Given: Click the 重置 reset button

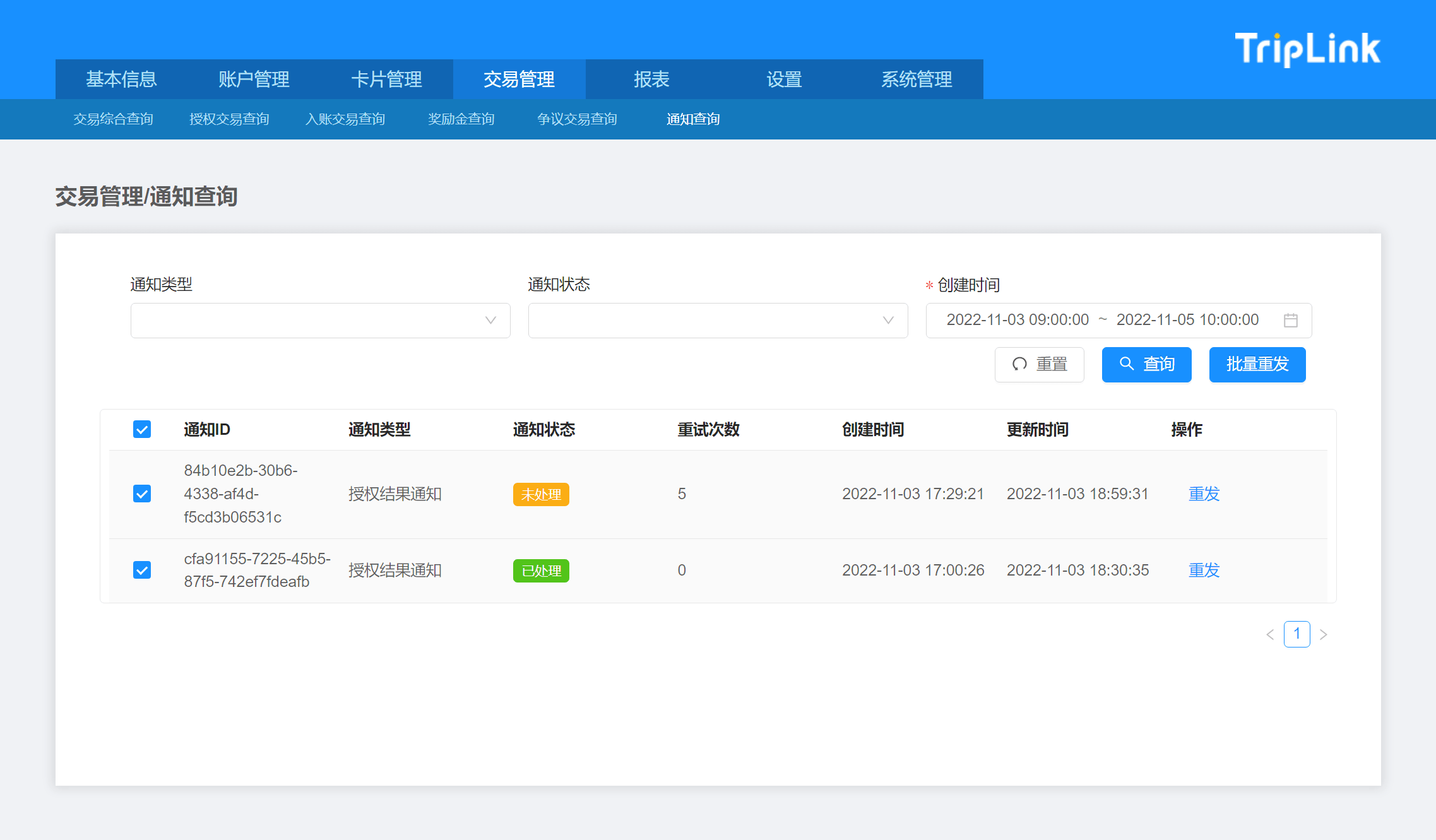Looking at the screenshot, I should pos(1039,365).
